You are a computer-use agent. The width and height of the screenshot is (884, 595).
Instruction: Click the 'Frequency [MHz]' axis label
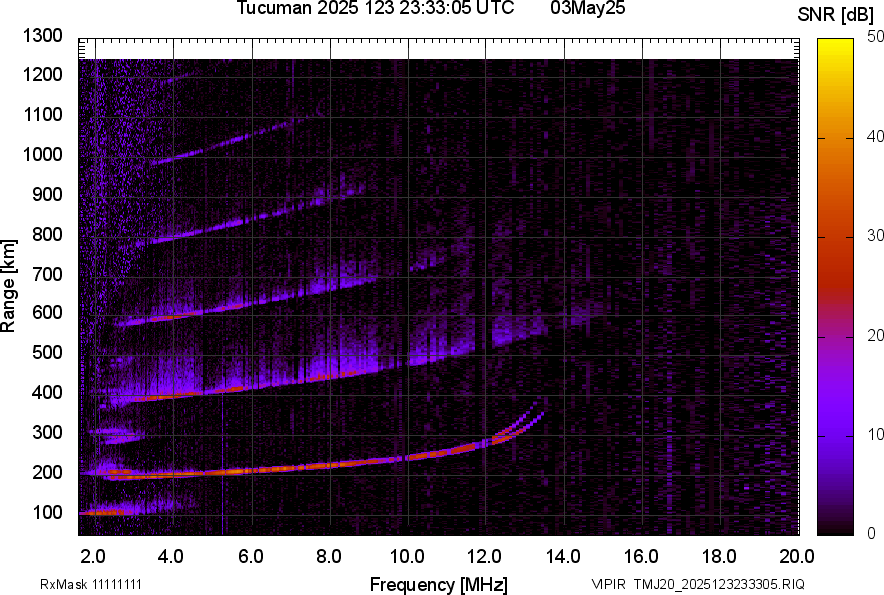click(x=439, y=584)
